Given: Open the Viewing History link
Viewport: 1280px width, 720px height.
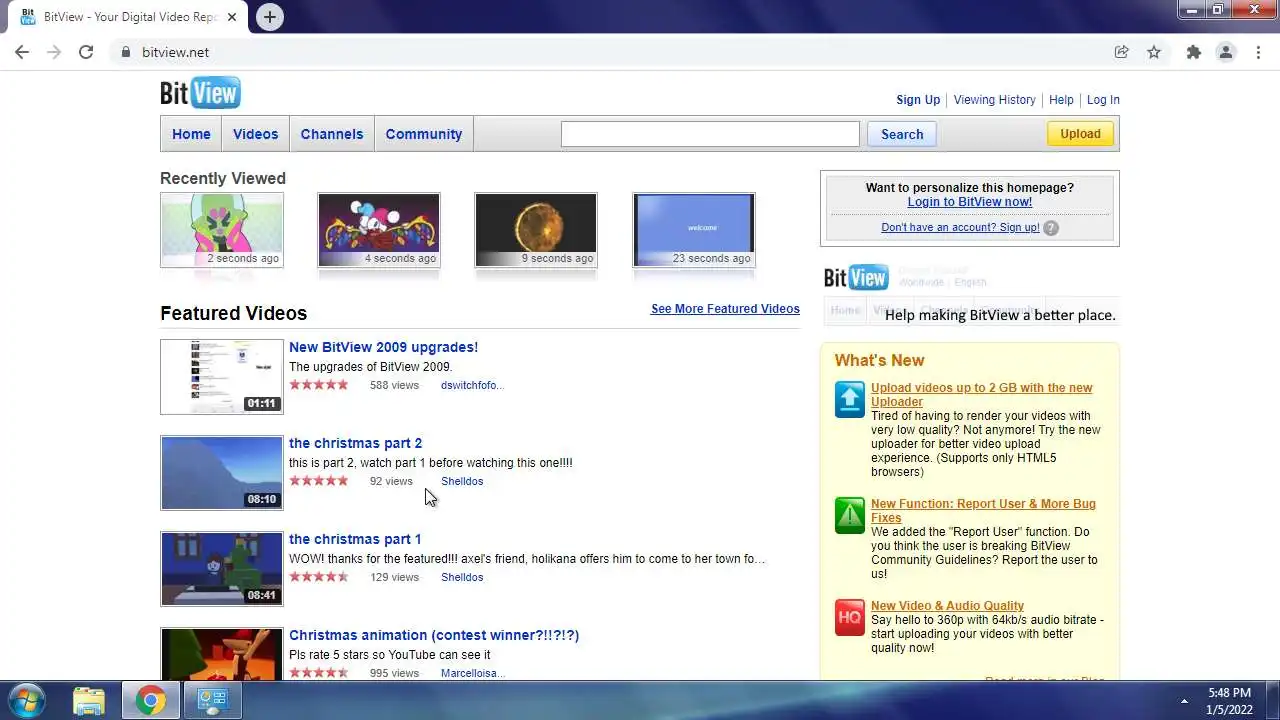Looking at the screenshot, I should 994,100.
